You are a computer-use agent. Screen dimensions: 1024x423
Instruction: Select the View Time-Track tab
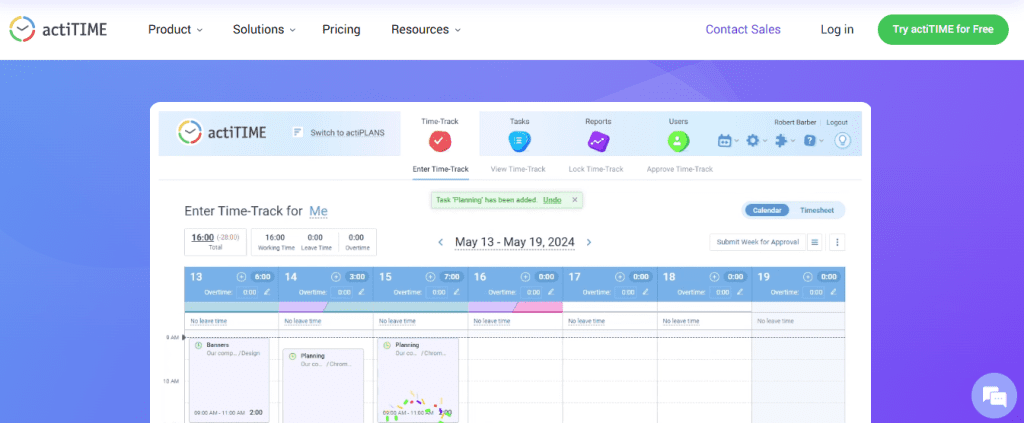coord(518,169)
